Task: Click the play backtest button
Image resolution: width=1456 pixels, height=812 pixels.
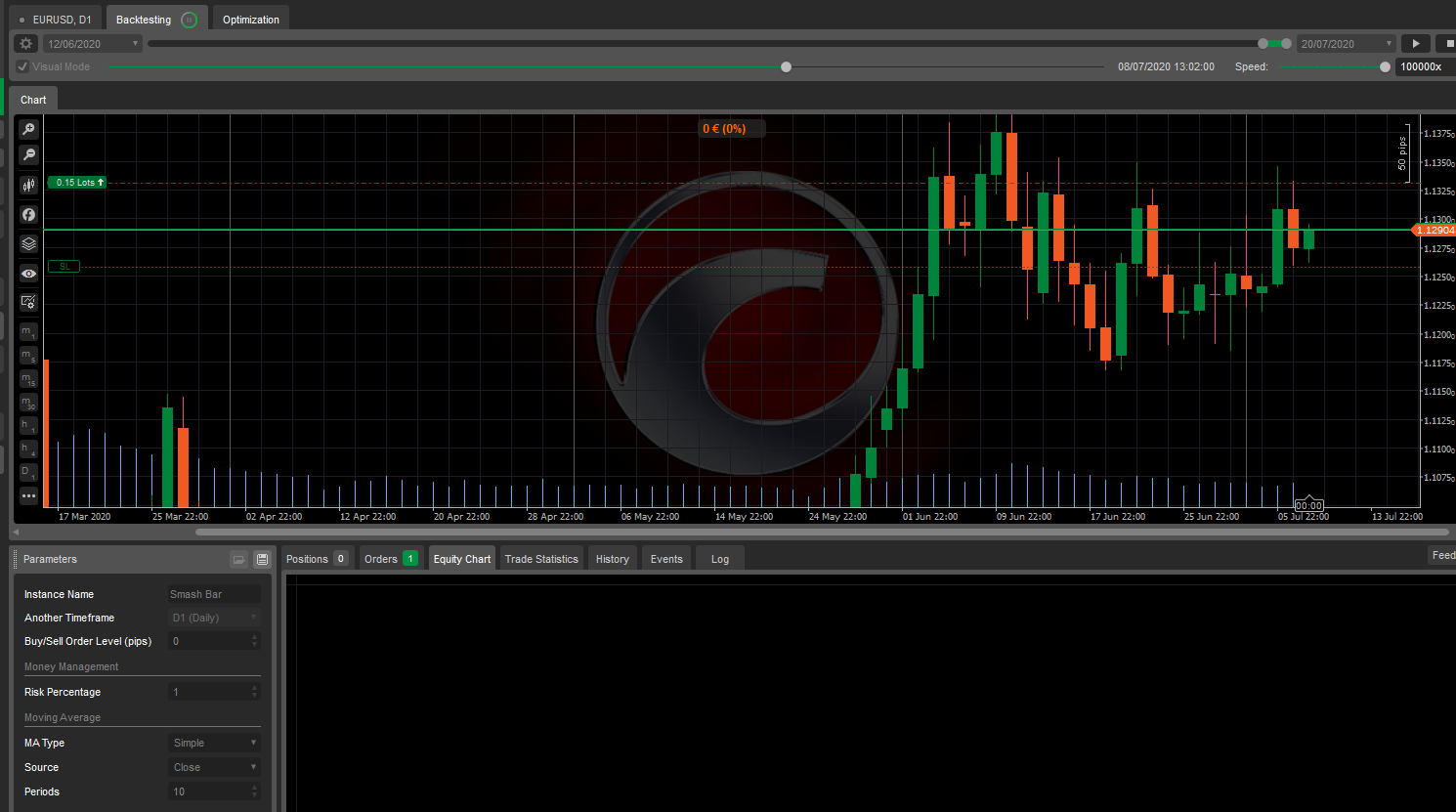Action: [1416, 44]
